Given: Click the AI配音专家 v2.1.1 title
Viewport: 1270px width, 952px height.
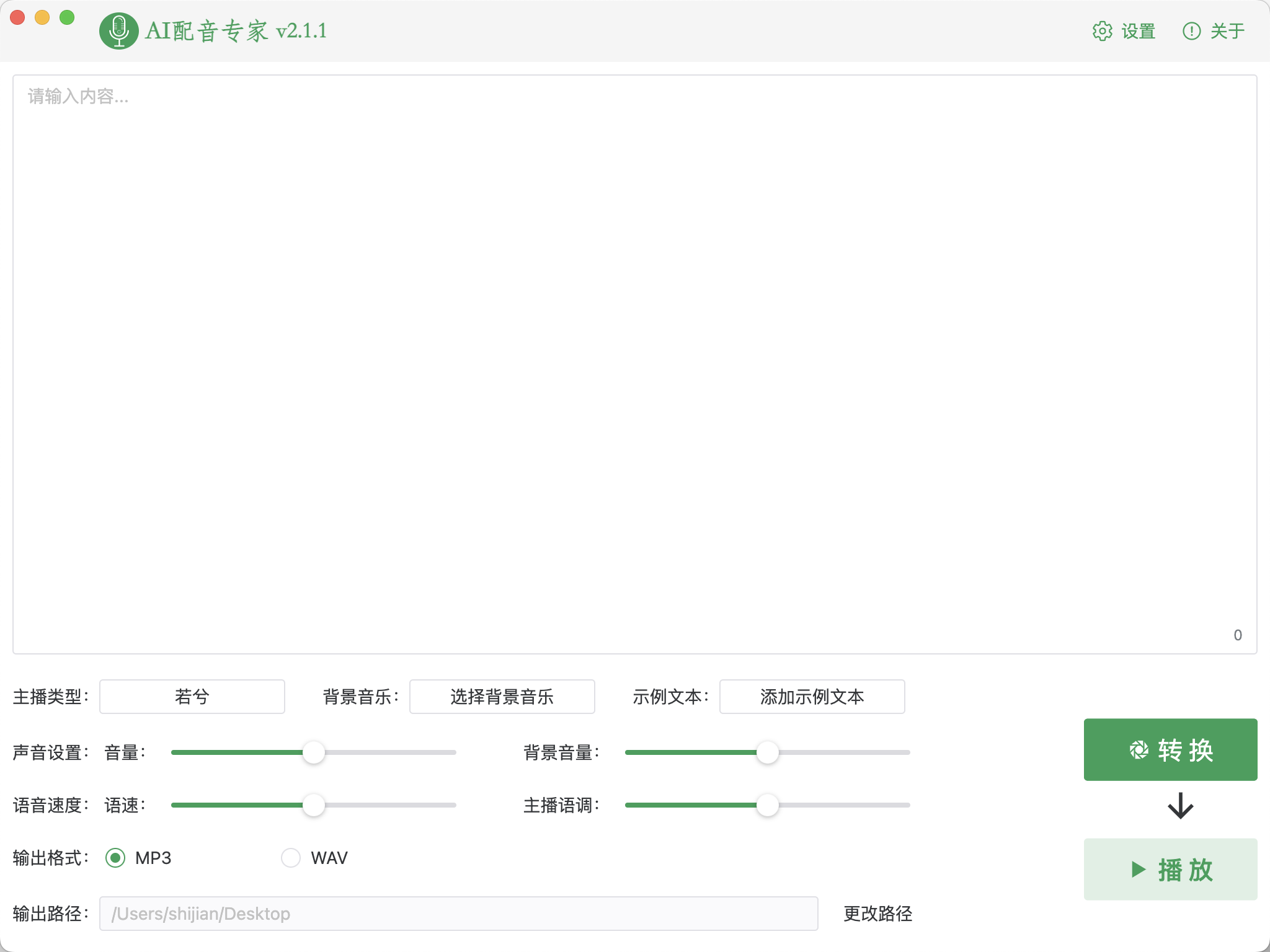Looking at the screenshot, I should pos(236,30).
